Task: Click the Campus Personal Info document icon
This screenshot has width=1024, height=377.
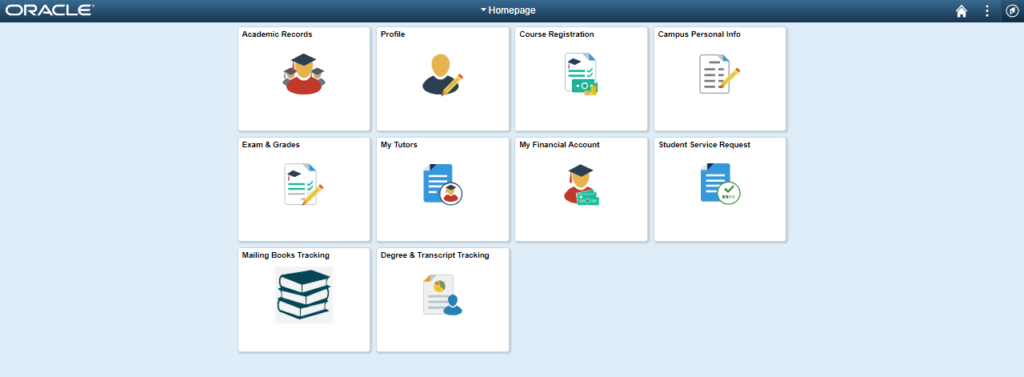Action: (720, 74)
